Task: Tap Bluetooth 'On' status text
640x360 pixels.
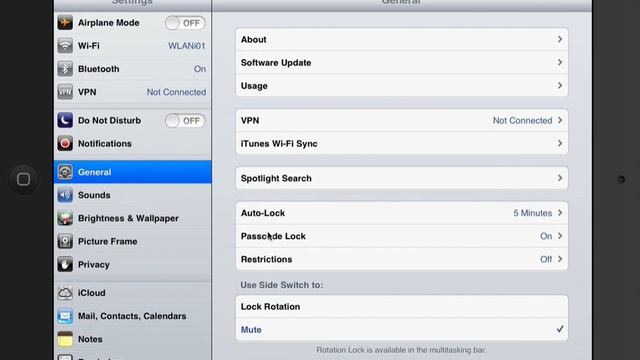Action: (200, 69)
